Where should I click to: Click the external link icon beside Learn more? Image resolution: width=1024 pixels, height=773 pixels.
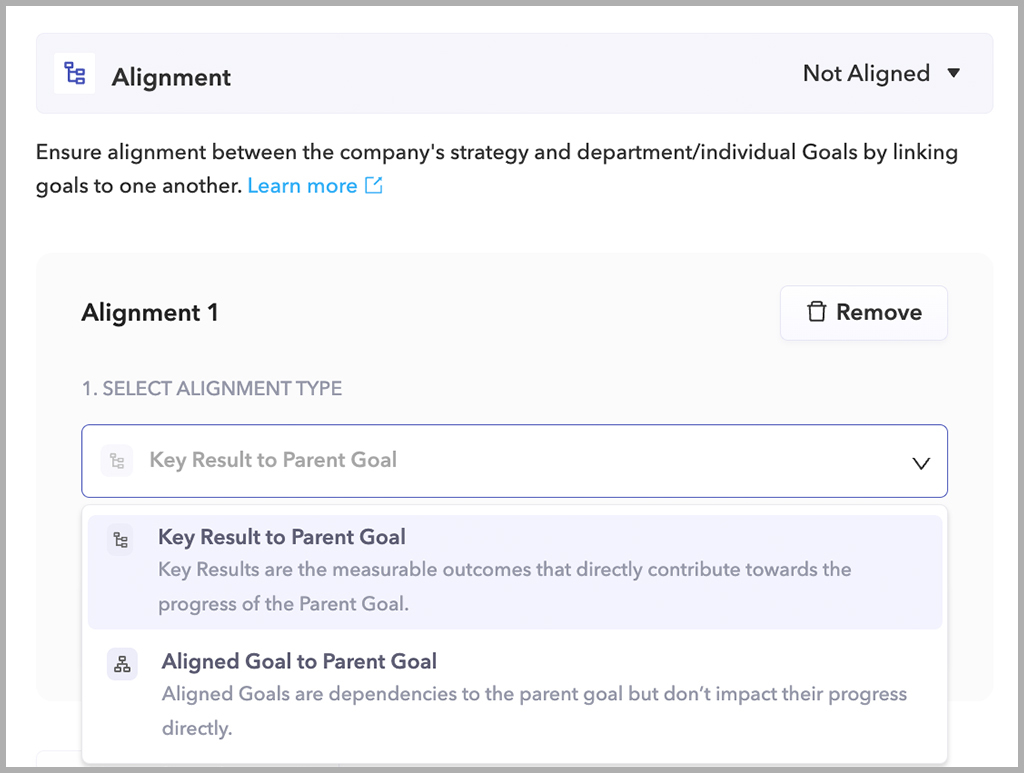373,185
